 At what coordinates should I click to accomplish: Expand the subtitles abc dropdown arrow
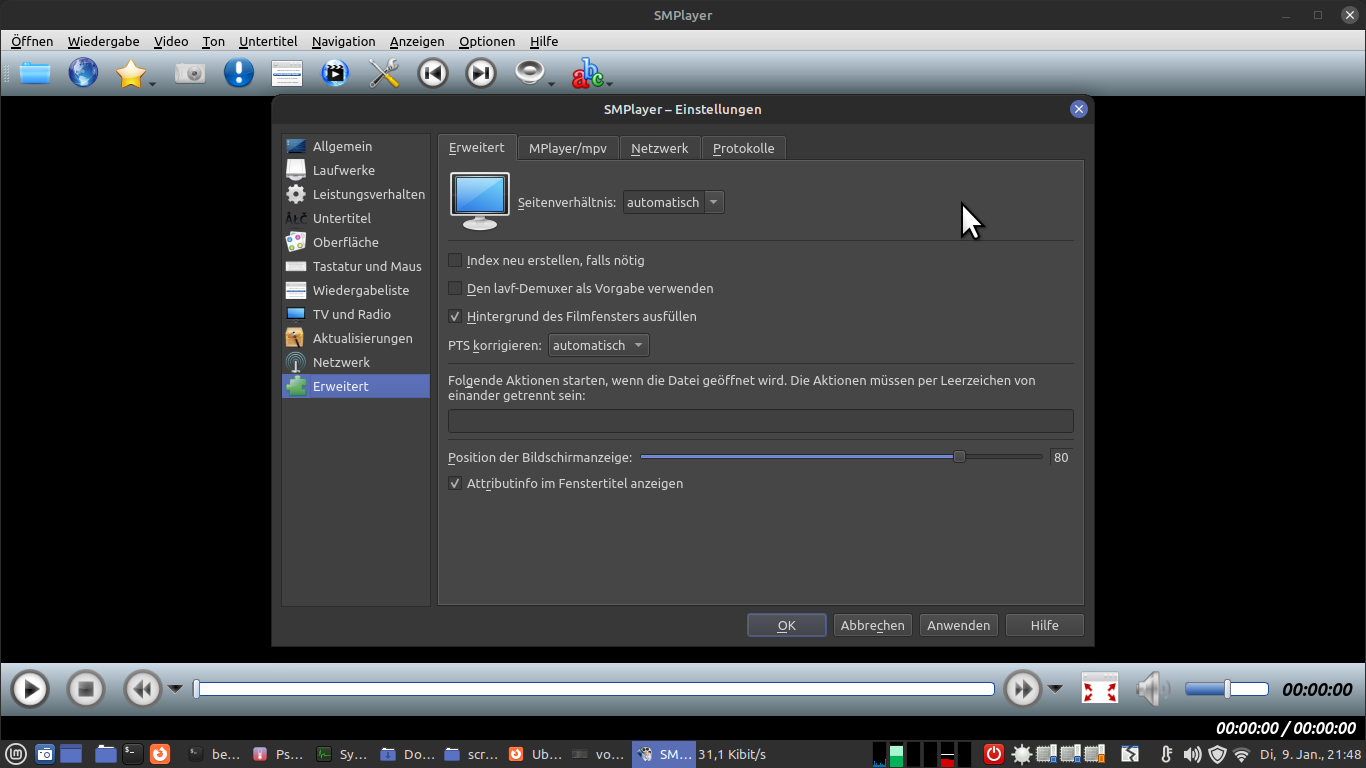tap(608, 84)
